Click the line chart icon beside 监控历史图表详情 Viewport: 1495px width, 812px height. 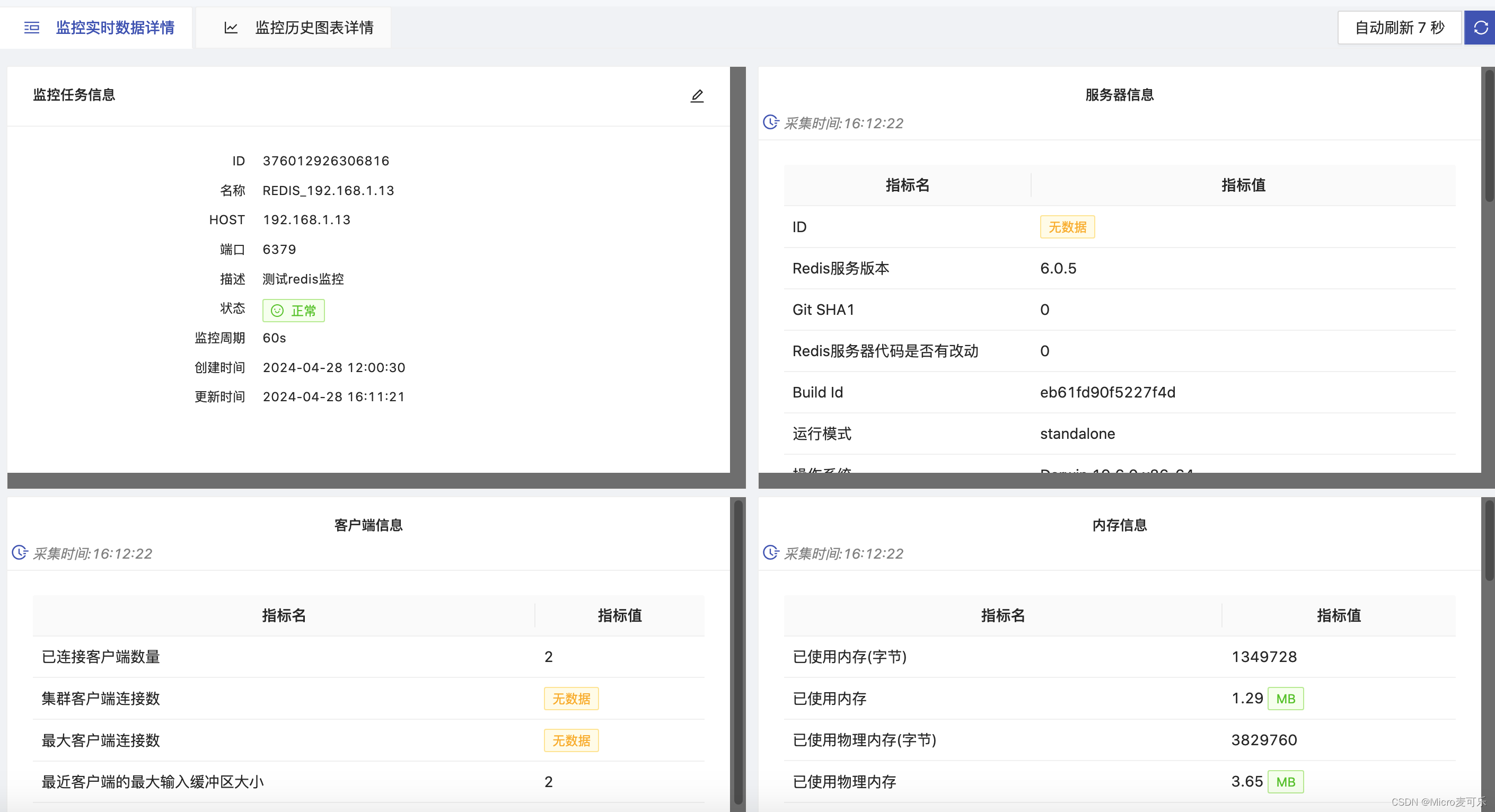click(x=231, y=27)
